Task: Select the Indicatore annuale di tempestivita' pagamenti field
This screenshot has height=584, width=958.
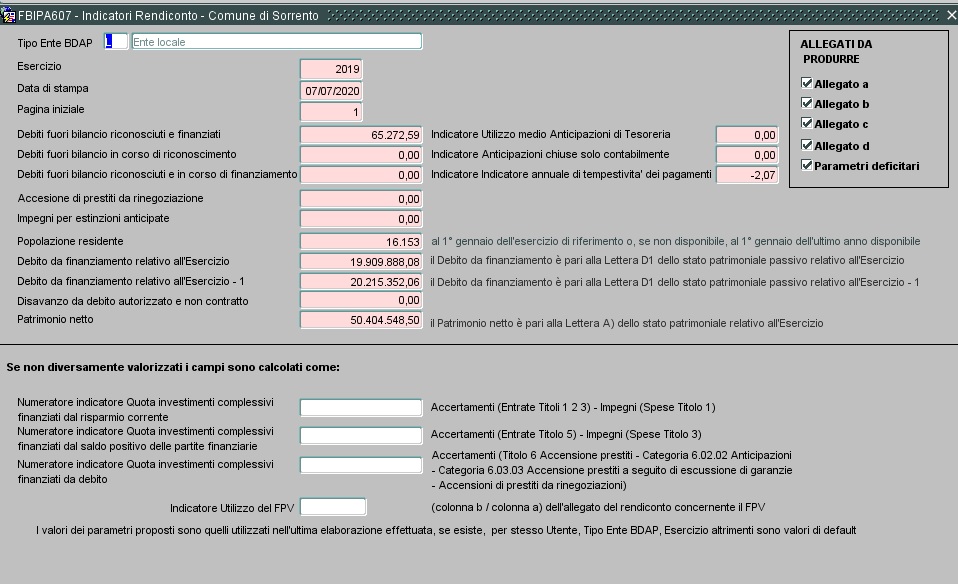Action: click(x=746, y=175)
